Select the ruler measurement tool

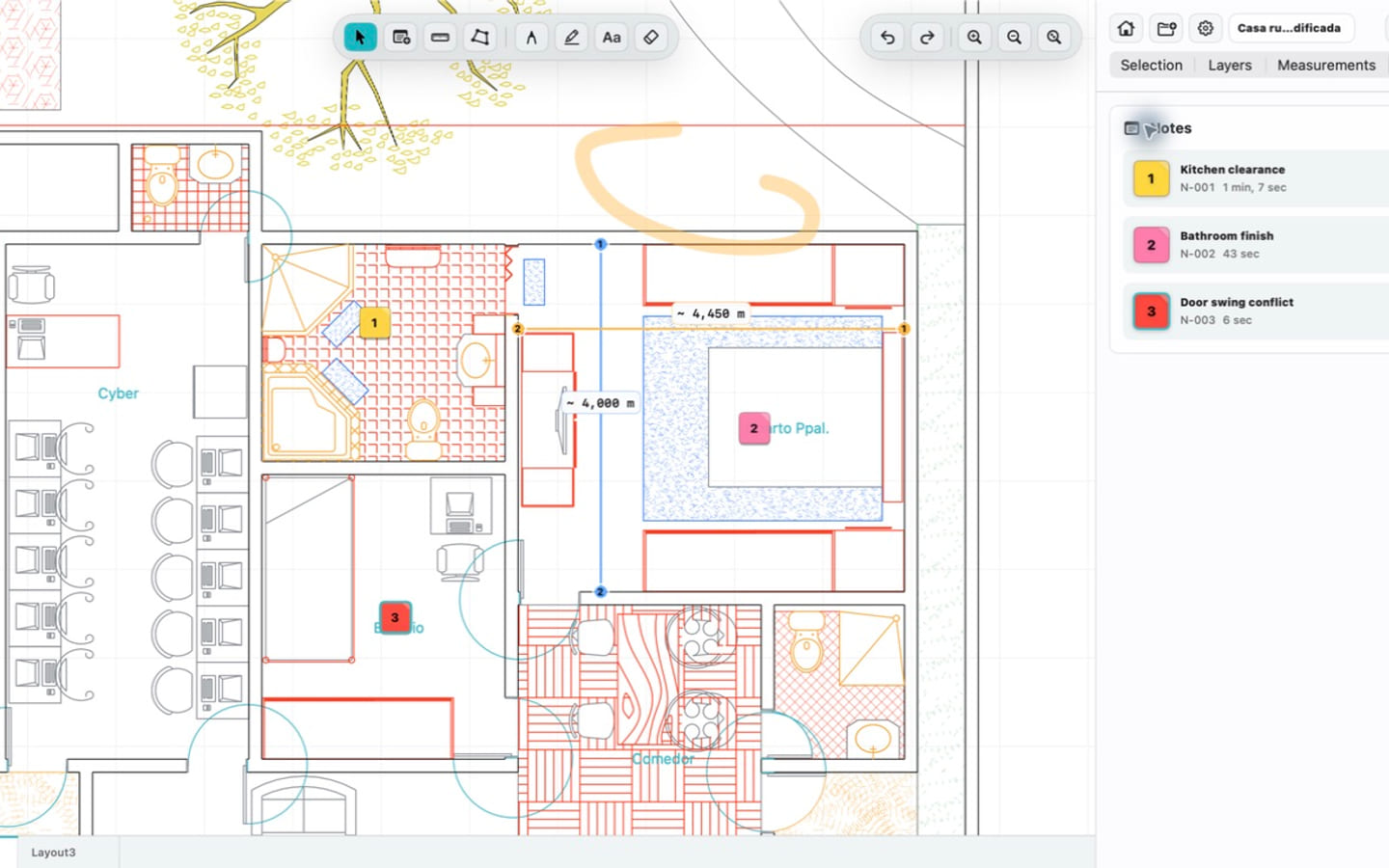tap(440, 38)
